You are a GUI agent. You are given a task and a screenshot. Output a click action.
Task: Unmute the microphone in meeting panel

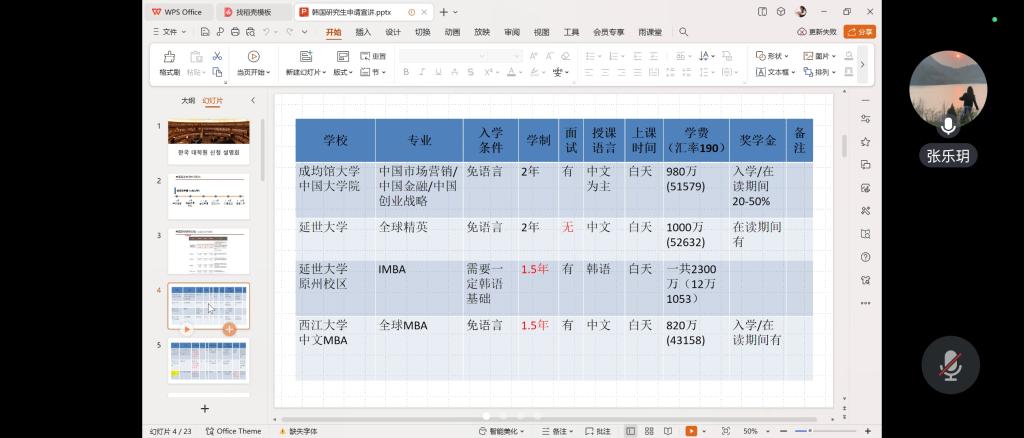[949, 365]
